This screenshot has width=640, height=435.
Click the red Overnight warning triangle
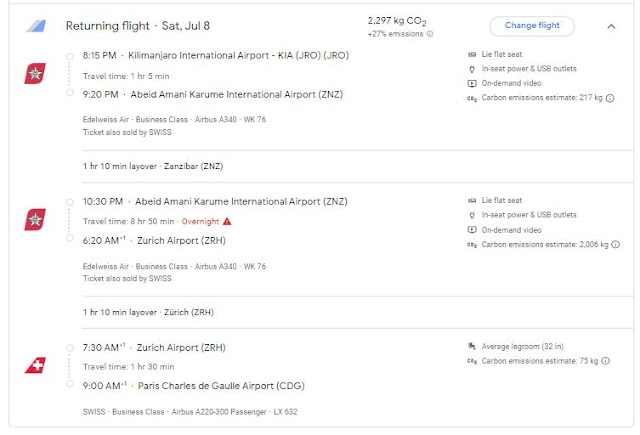(227, 221)
